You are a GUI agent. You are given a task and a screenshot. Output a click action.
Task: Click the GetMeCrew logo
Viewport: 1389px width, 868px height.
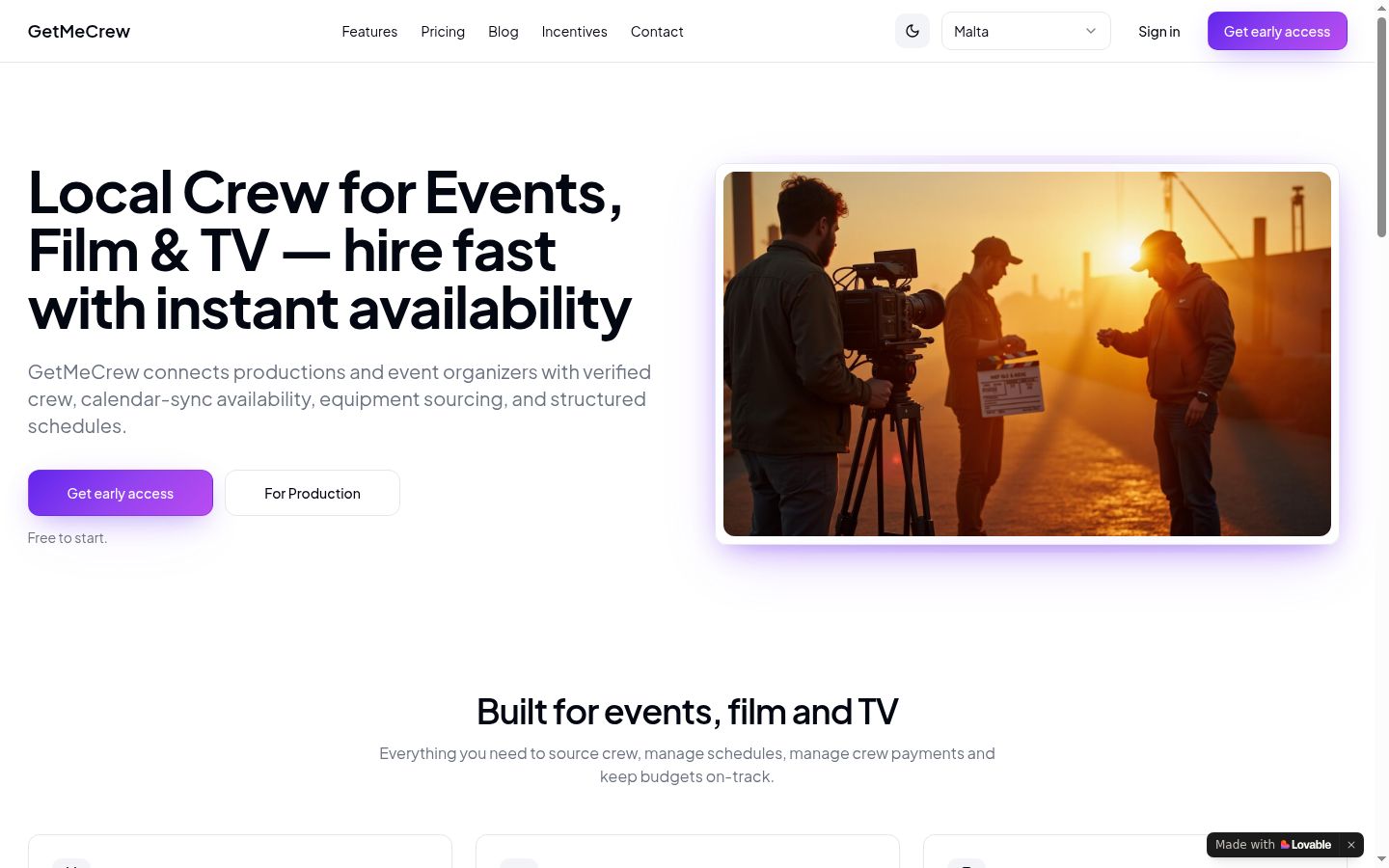coord(79,31)
